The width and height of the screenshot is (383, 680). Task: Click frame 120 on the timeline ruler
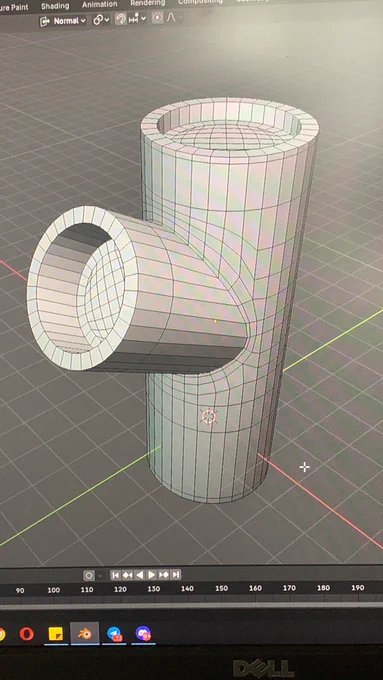[120, 589]
